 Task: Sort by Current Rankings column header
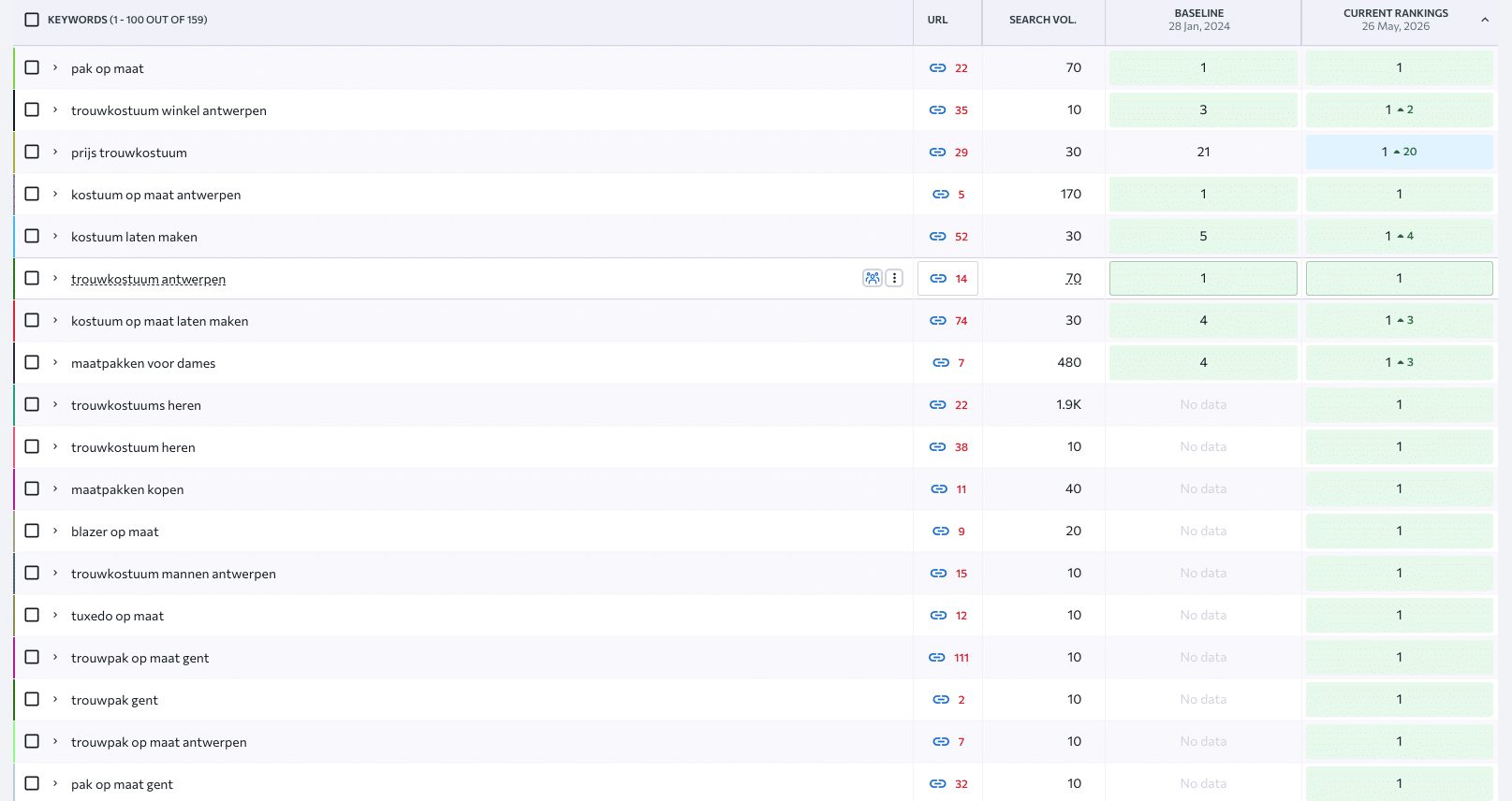[x=1395, y=20]
